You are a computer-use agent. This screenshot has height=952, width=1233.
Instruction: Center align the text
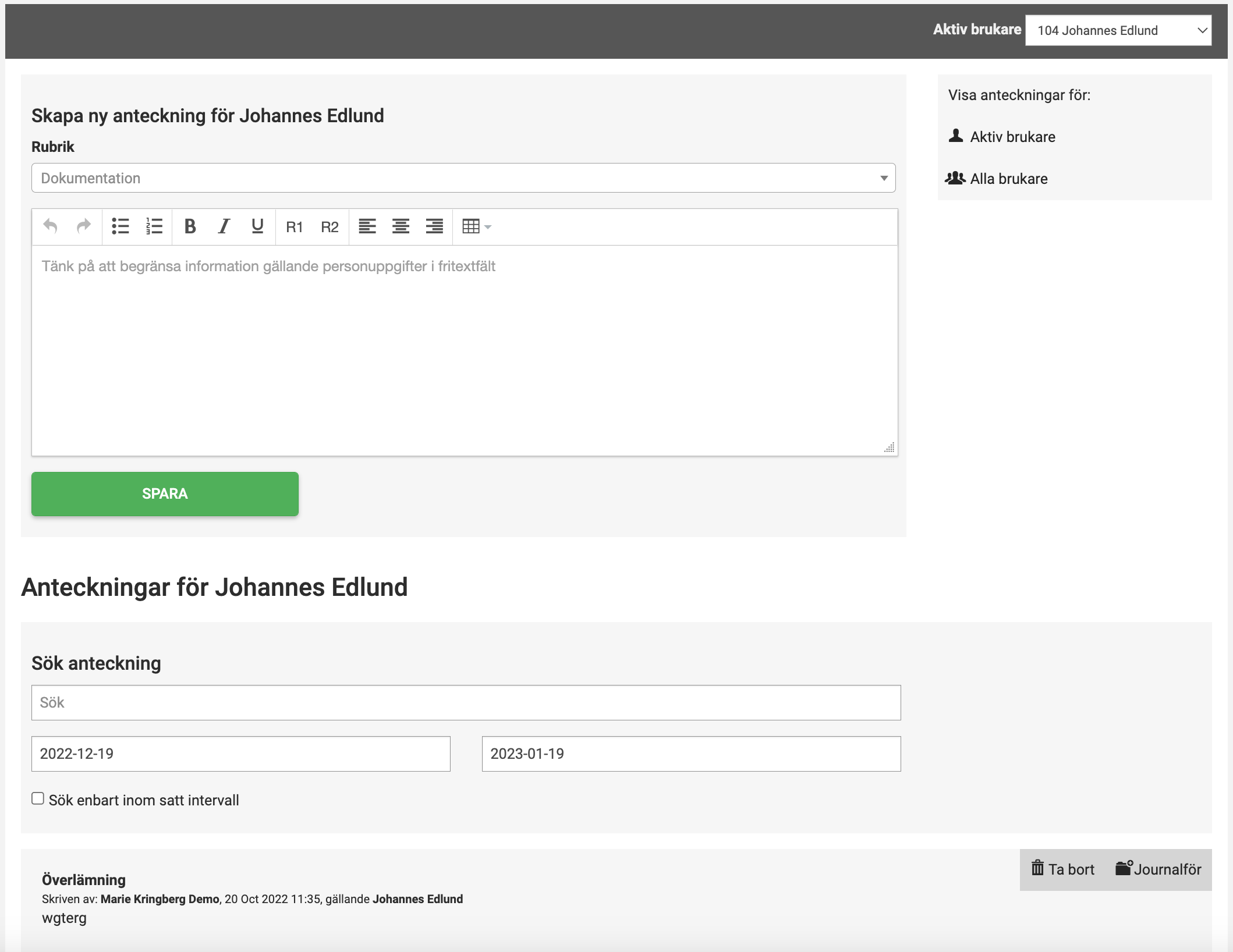(x=401, y=226)
